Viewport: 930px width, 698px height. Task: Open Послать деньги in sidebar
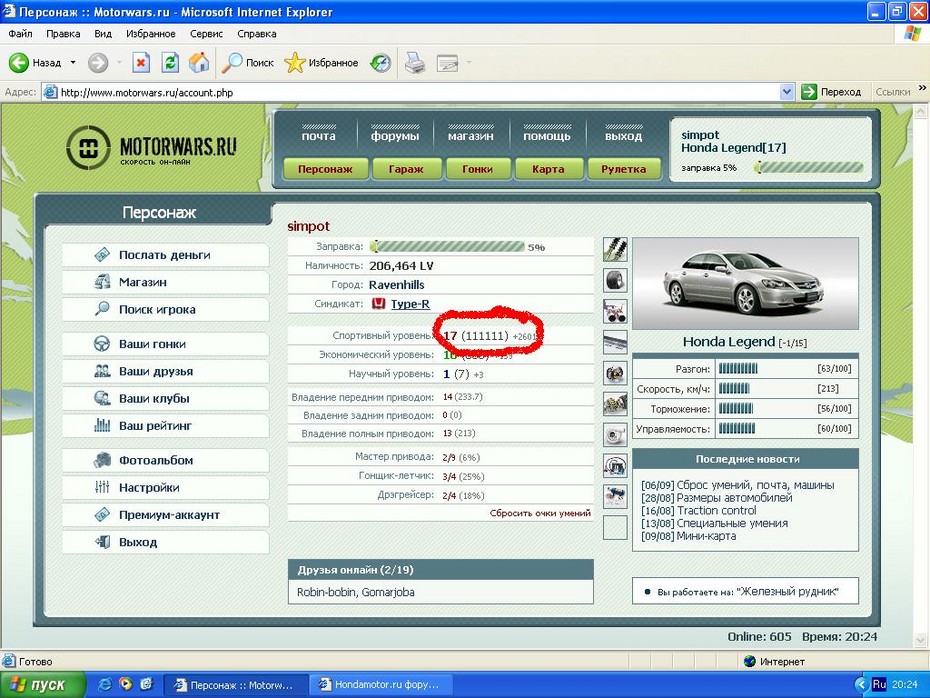(x=165, y=255)
